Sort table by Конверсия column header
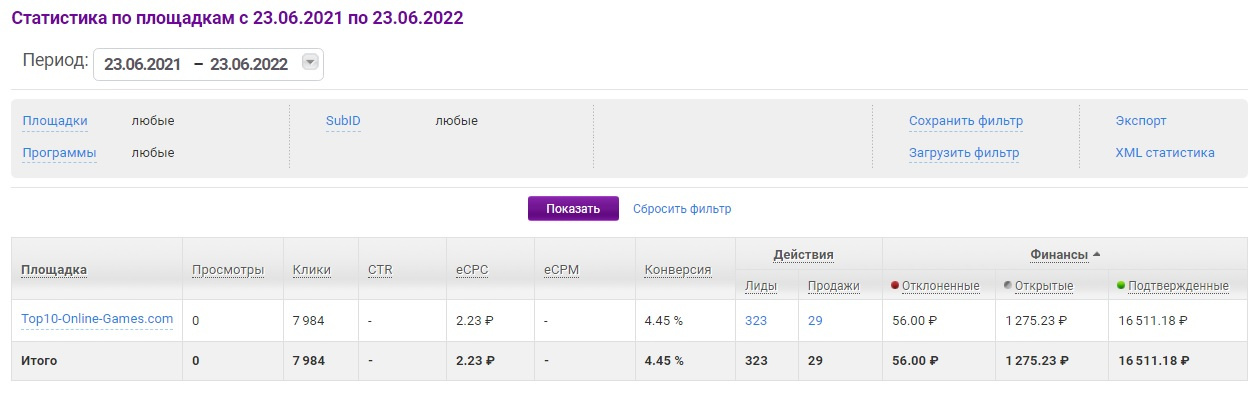1250x412 pixels. 677,270
